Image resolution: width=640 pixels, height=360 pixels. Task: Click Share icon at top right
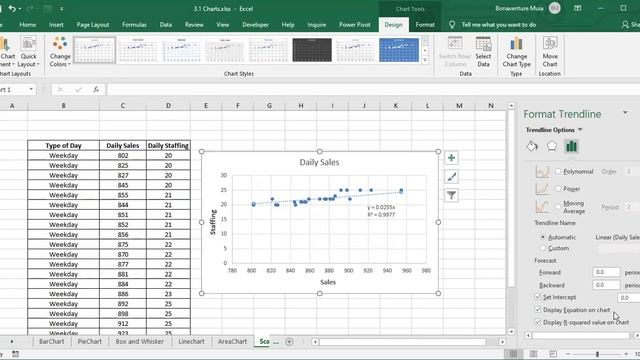click(625, 24)
